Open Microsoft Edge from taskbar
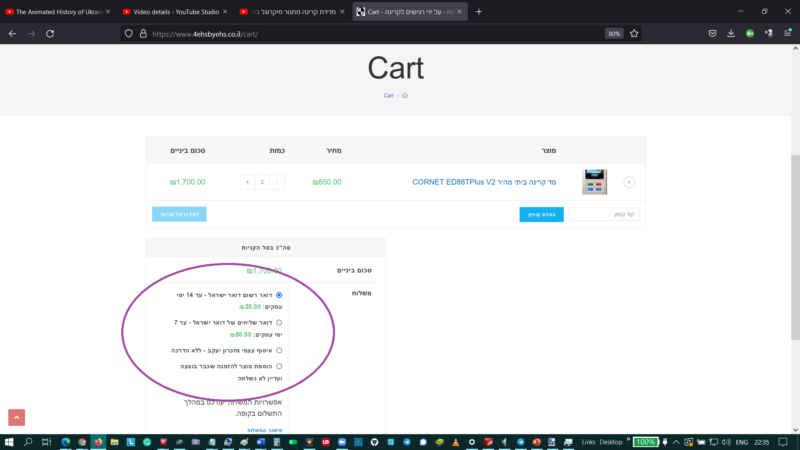The width and height of the screenshot is (800, 450). pyautogui.click(x=66, y=442)
